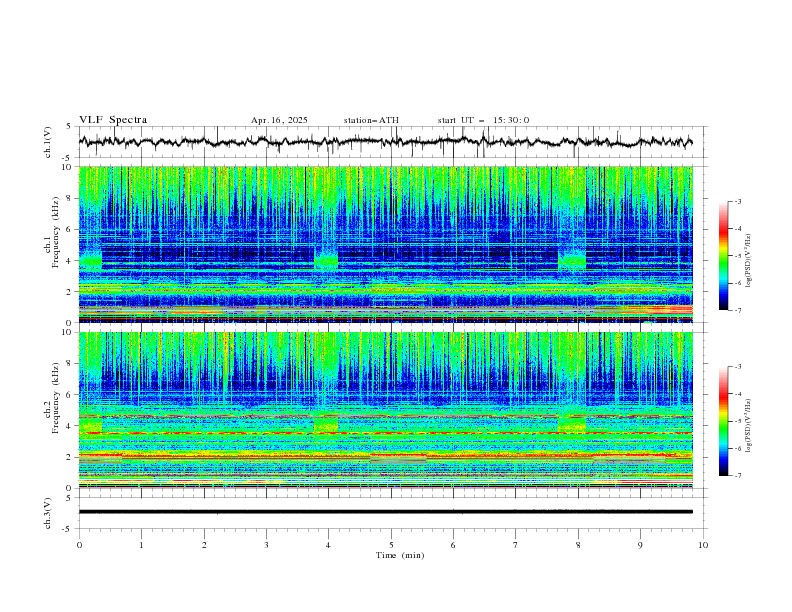Click the time axis tick label "1"
Screen dimensions: 792x612
tap(141, 545)
